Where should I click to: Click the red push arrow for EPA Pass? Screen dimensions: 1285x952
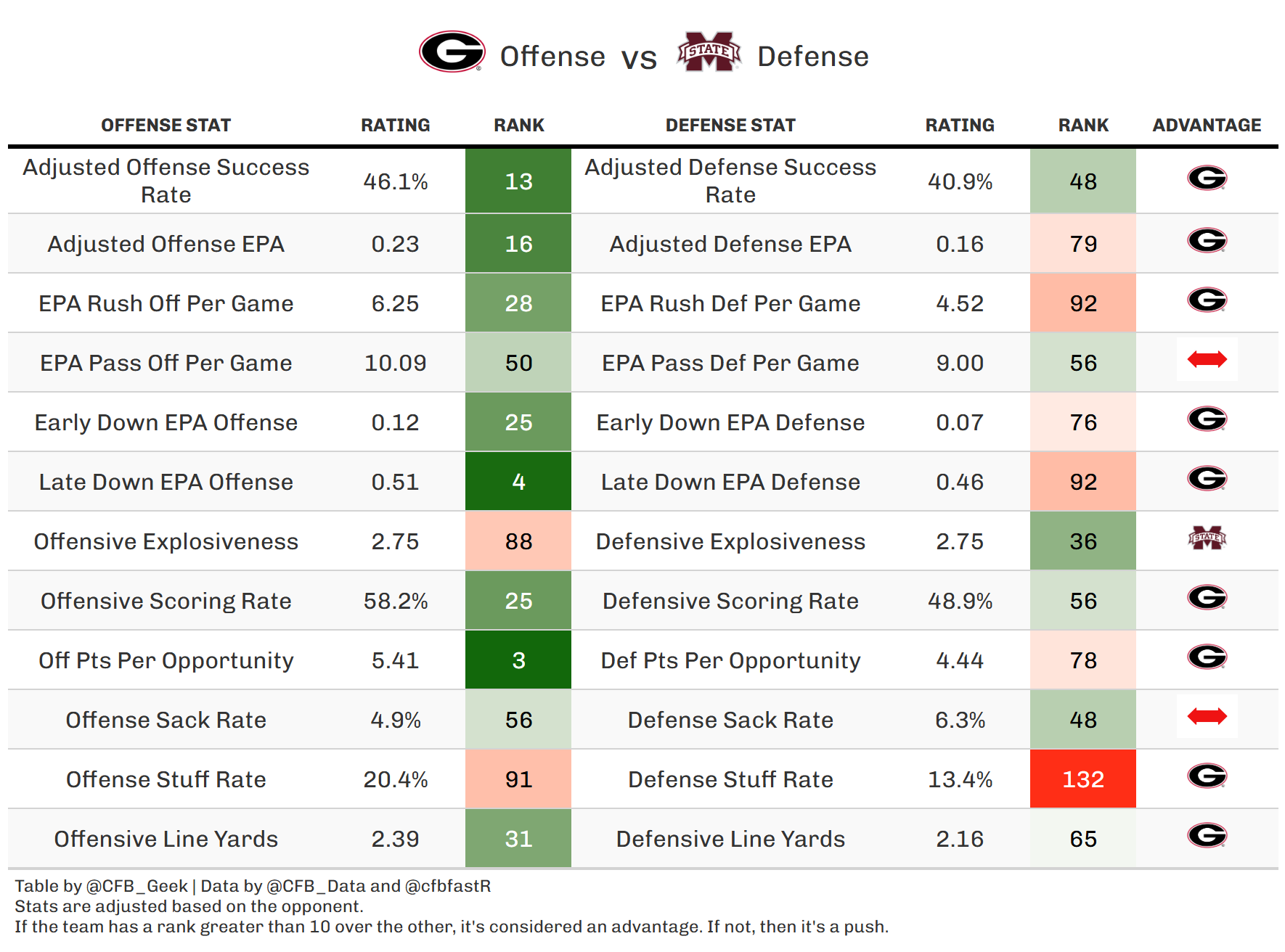pos(1207,359)
